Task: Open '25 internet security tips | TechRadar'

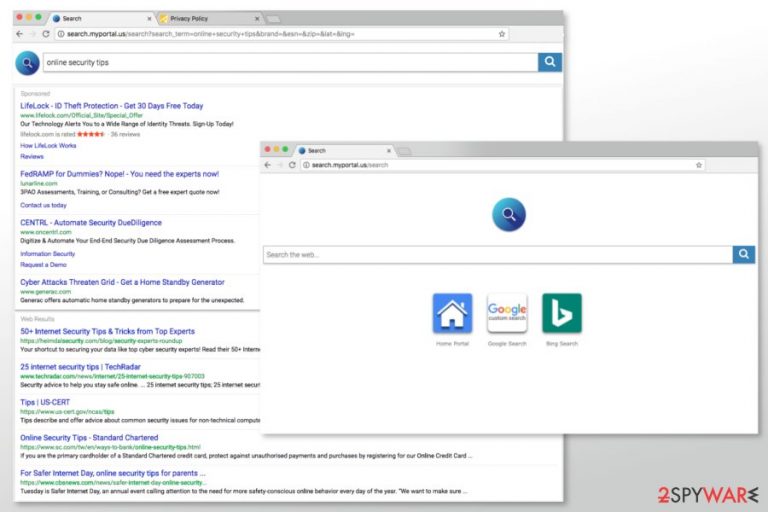Action: tap(80, 366)
